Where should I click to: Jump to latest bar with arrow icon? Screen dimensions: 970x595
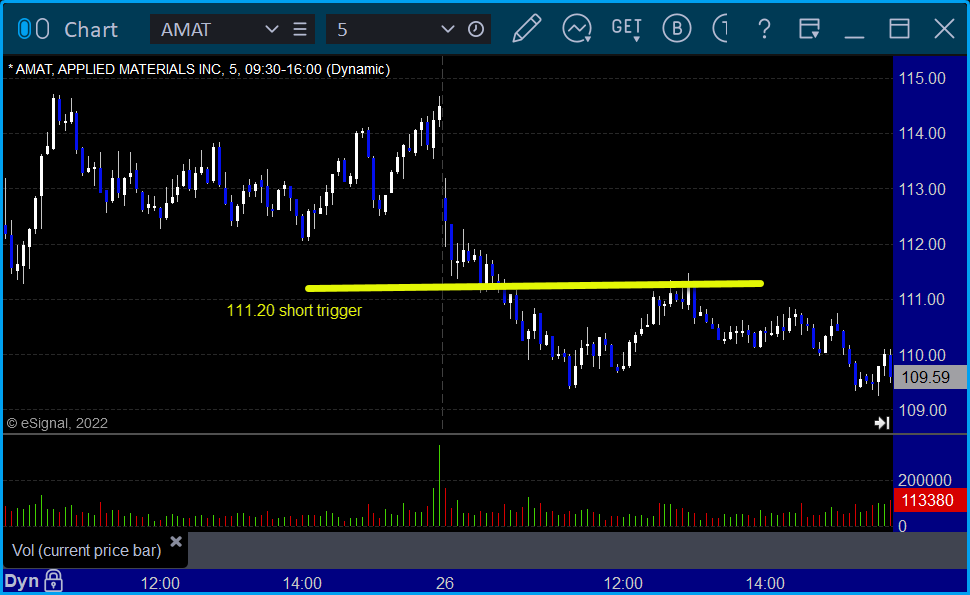pyautogui.click(x=882, y=422)
